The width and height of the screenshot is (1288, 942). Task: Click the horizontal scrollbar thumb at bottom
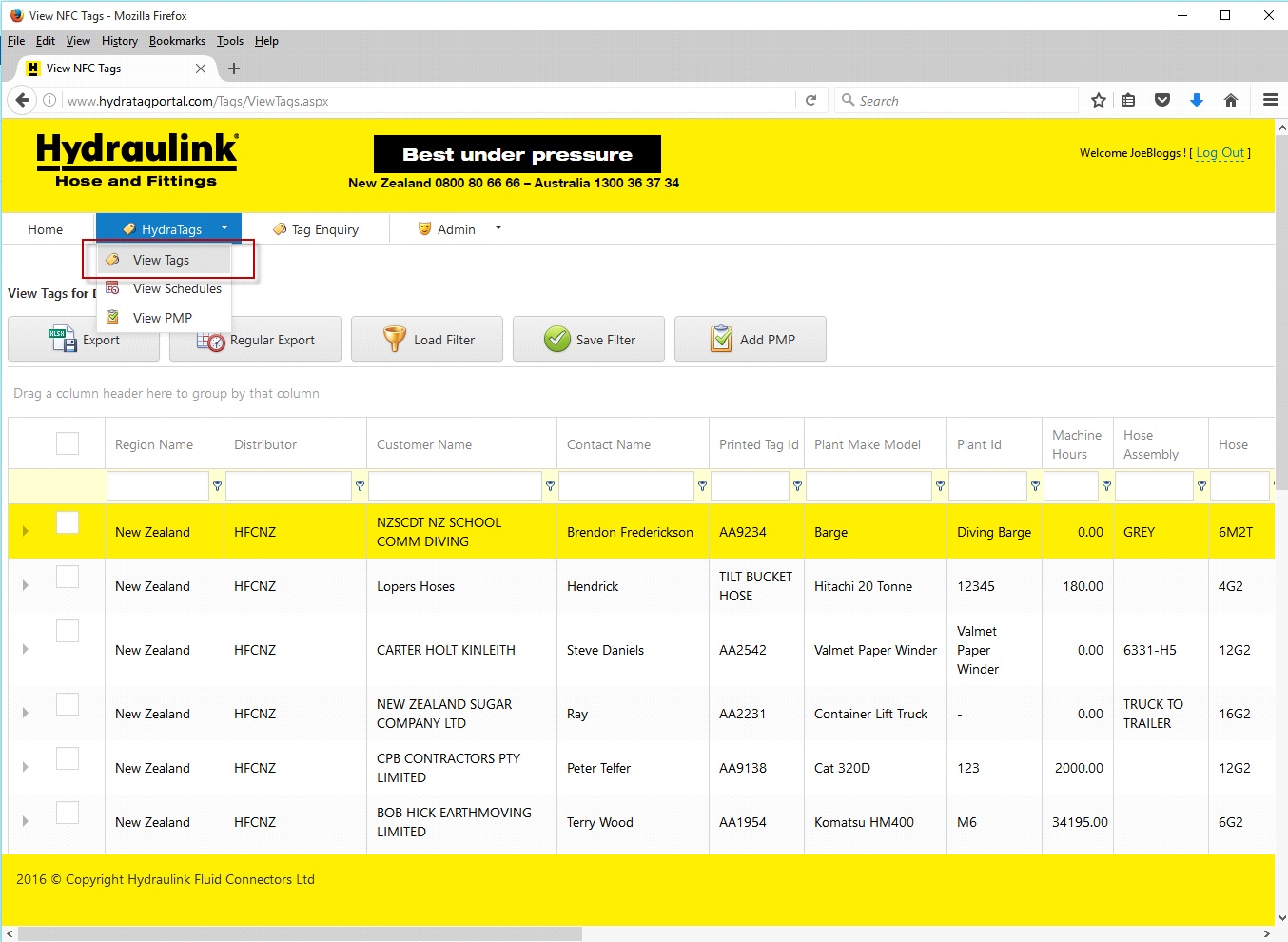click(x=301, y=933)
